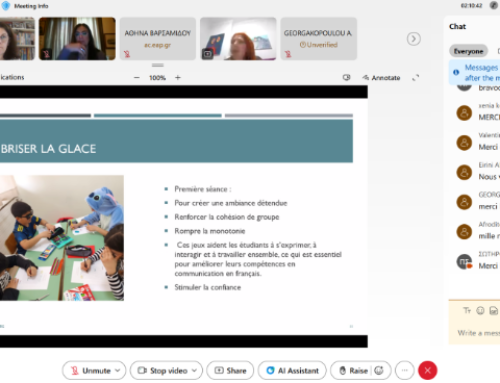Toggle the Unmute microphone button
500x383 pixels.
pyautogui.click(x=90, y=370)
